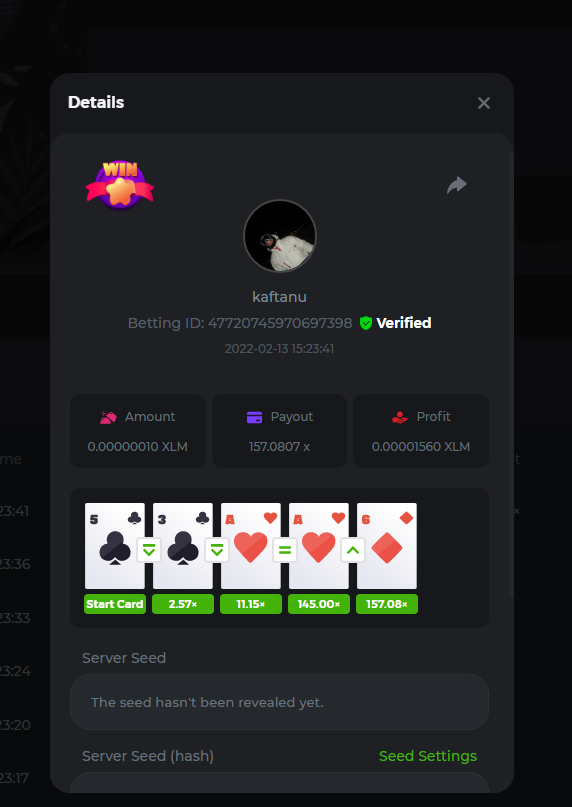This screenshot has width=572, height=807.
Task: Click the Start Card label
Action: 115,604
